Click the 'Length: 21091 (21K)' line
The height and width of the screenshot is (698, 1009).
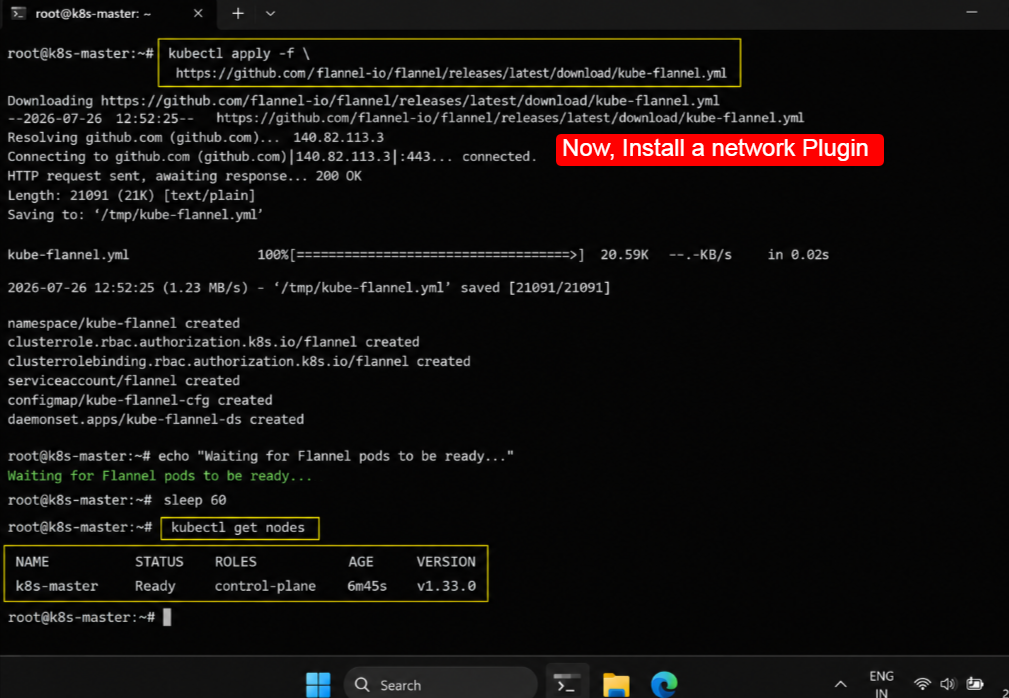(x=131, y=196)
